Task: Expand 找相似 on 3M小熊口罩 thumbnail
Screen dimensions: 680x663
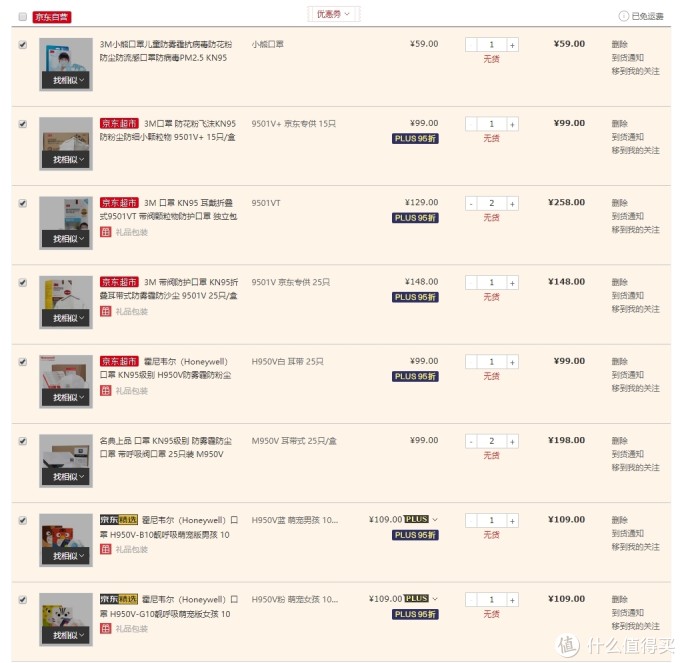Action: 66,80
